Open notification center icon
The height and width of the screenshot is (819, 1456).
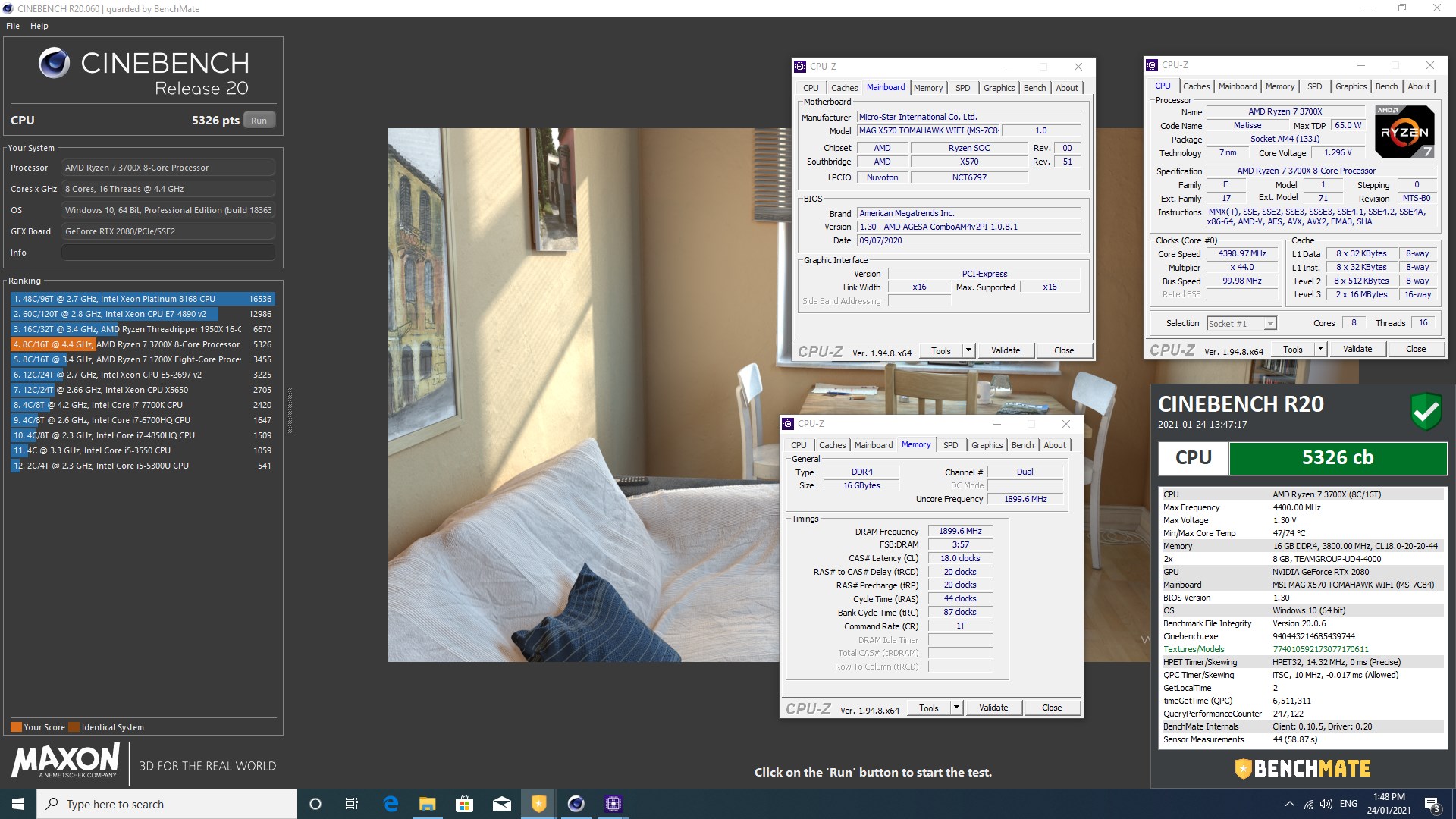pyautogui.click(x=1432, y=805)
